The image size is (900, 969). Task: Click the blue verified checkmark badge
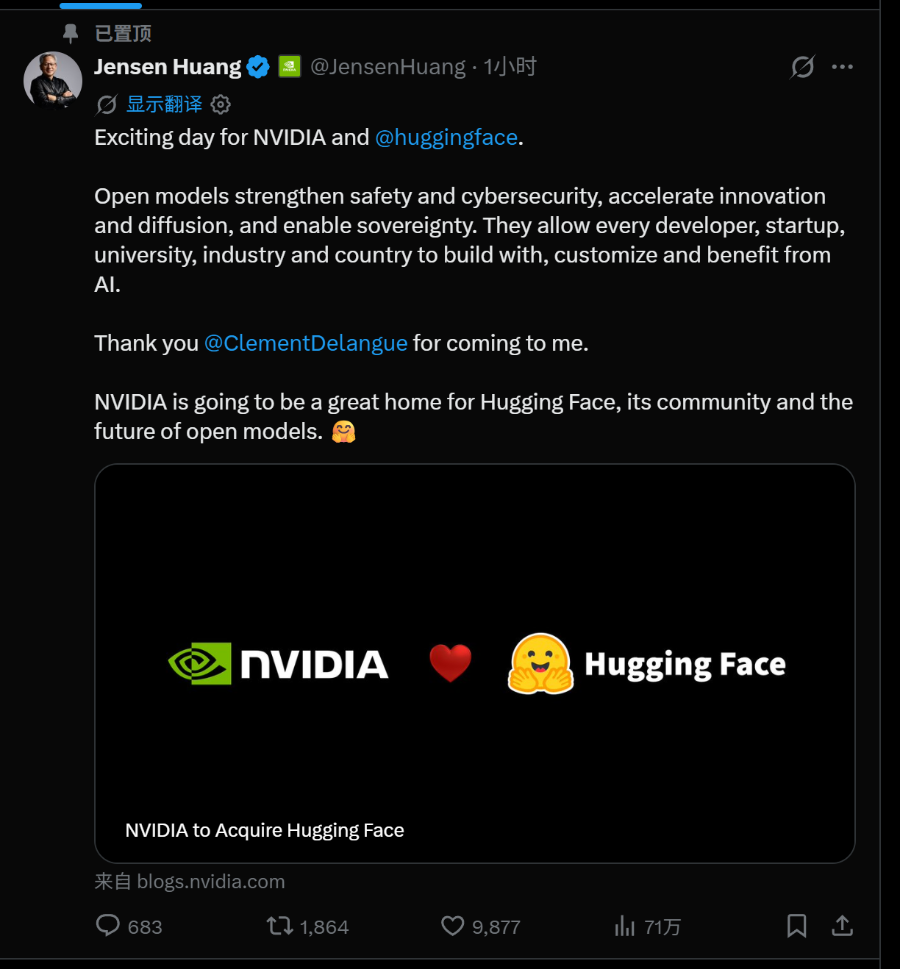258,67
